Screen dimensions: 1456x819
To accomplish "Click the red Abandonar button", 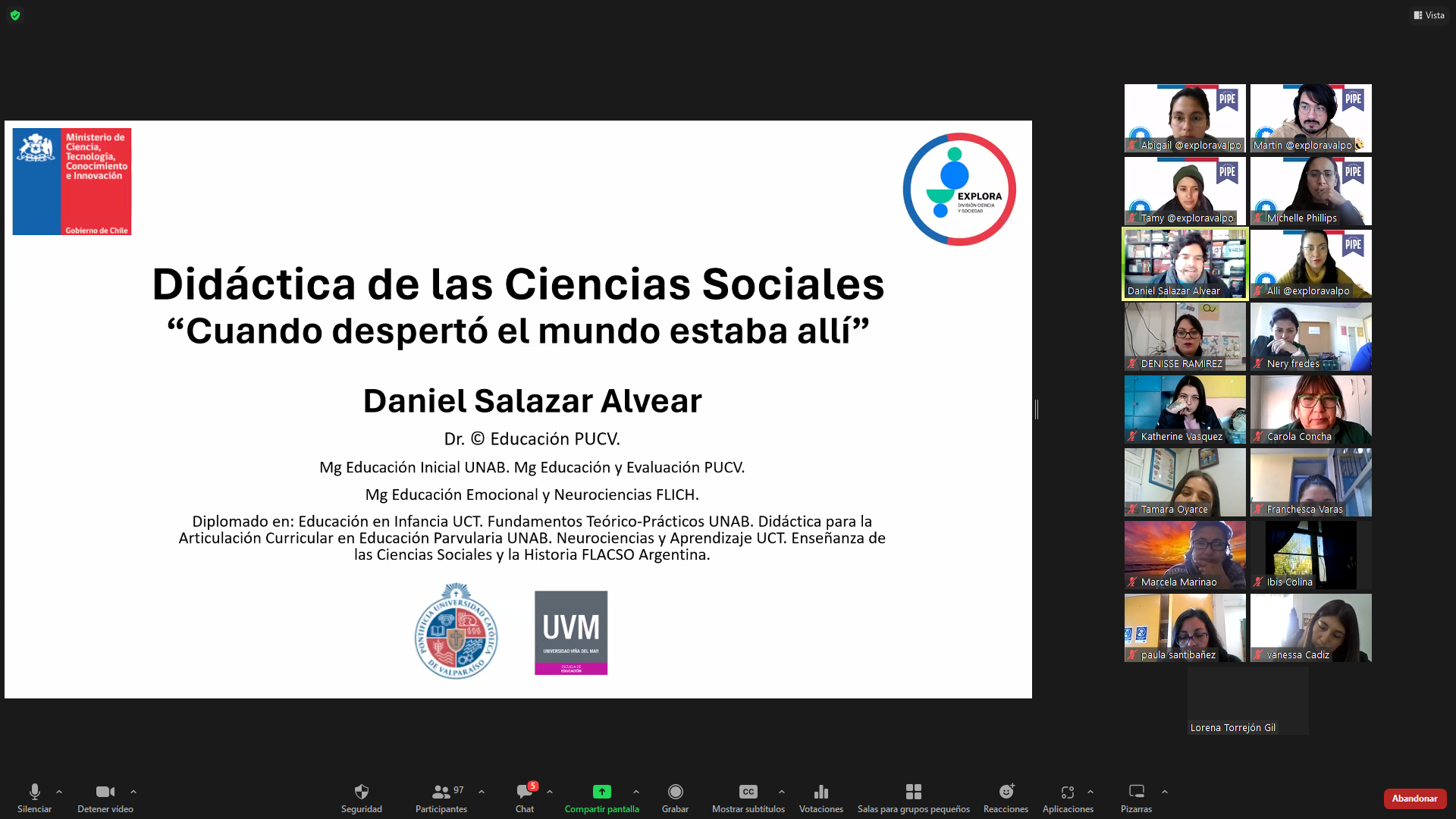I will (x=1414, y=799).
